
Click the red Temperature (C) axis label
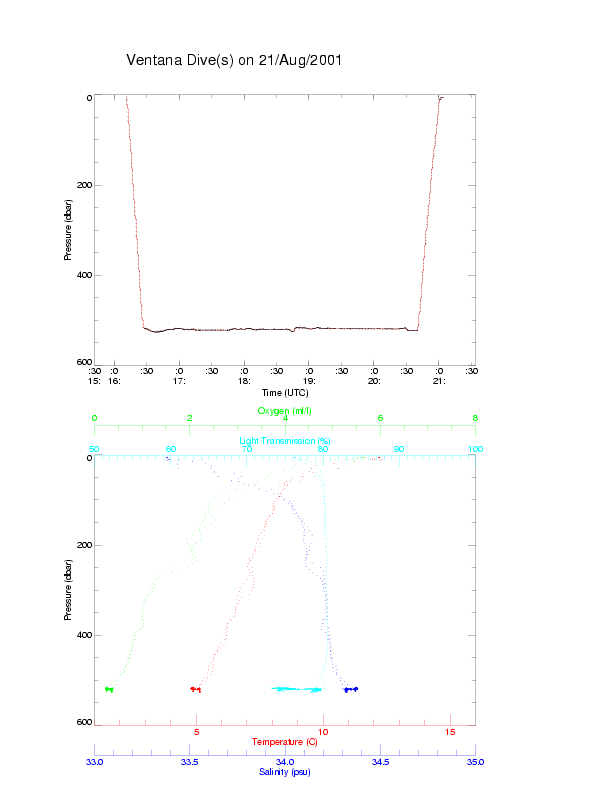tap(284, 742)
